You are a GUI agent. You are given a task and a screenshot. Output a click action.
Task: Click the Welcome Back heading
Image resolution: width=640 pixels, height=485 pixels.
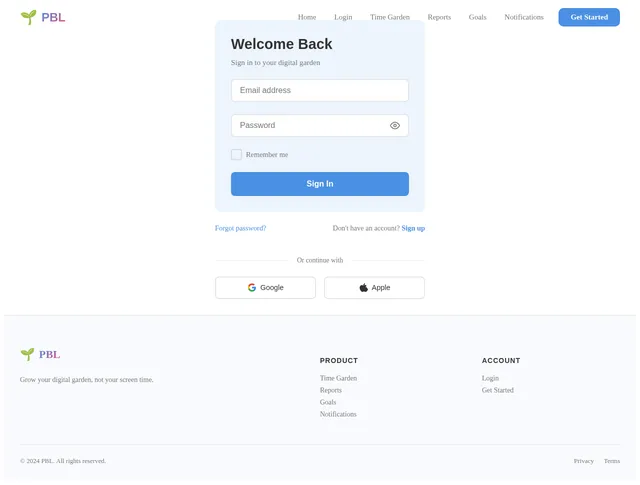282,44
